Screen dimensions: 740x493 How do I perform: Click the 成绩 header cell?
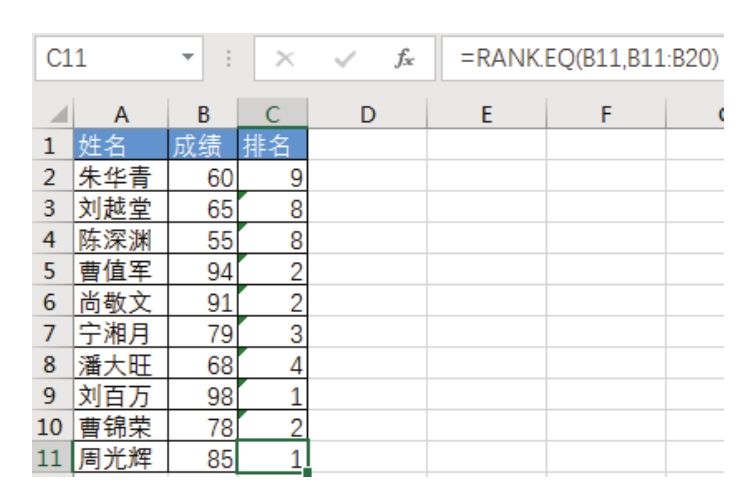click(202, 147)
